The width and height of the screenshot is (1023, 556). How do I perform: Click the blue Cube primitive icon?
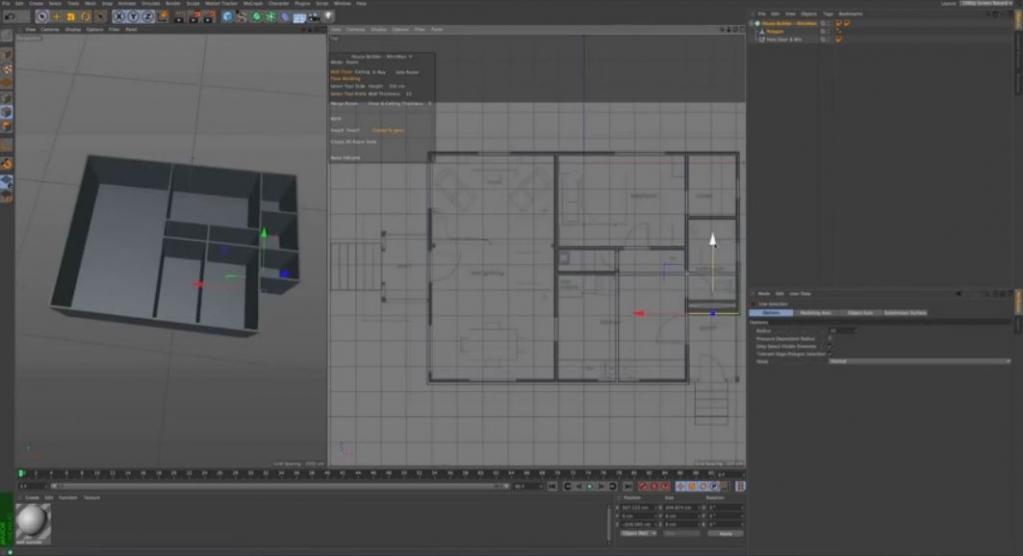(228, 16)
